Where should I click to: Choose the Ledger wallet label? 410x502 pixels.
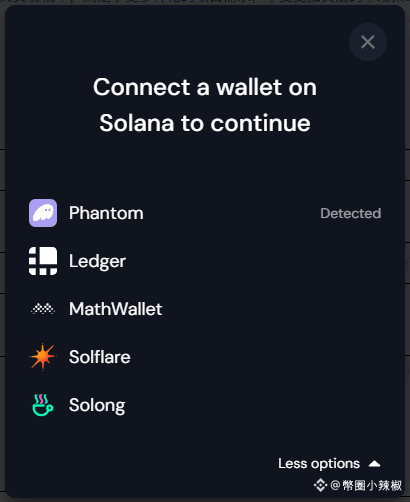pos(97,262)
